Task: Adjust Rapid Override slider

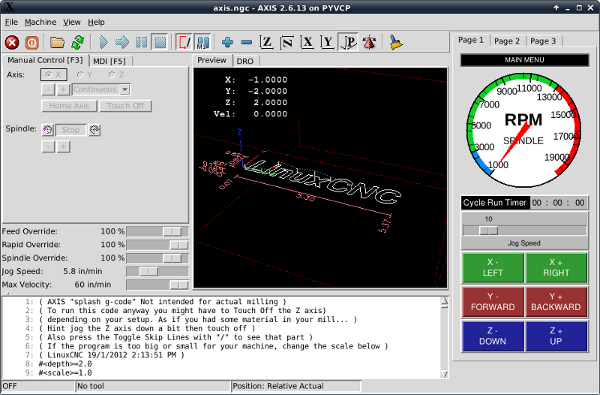Action: [157, 245]
